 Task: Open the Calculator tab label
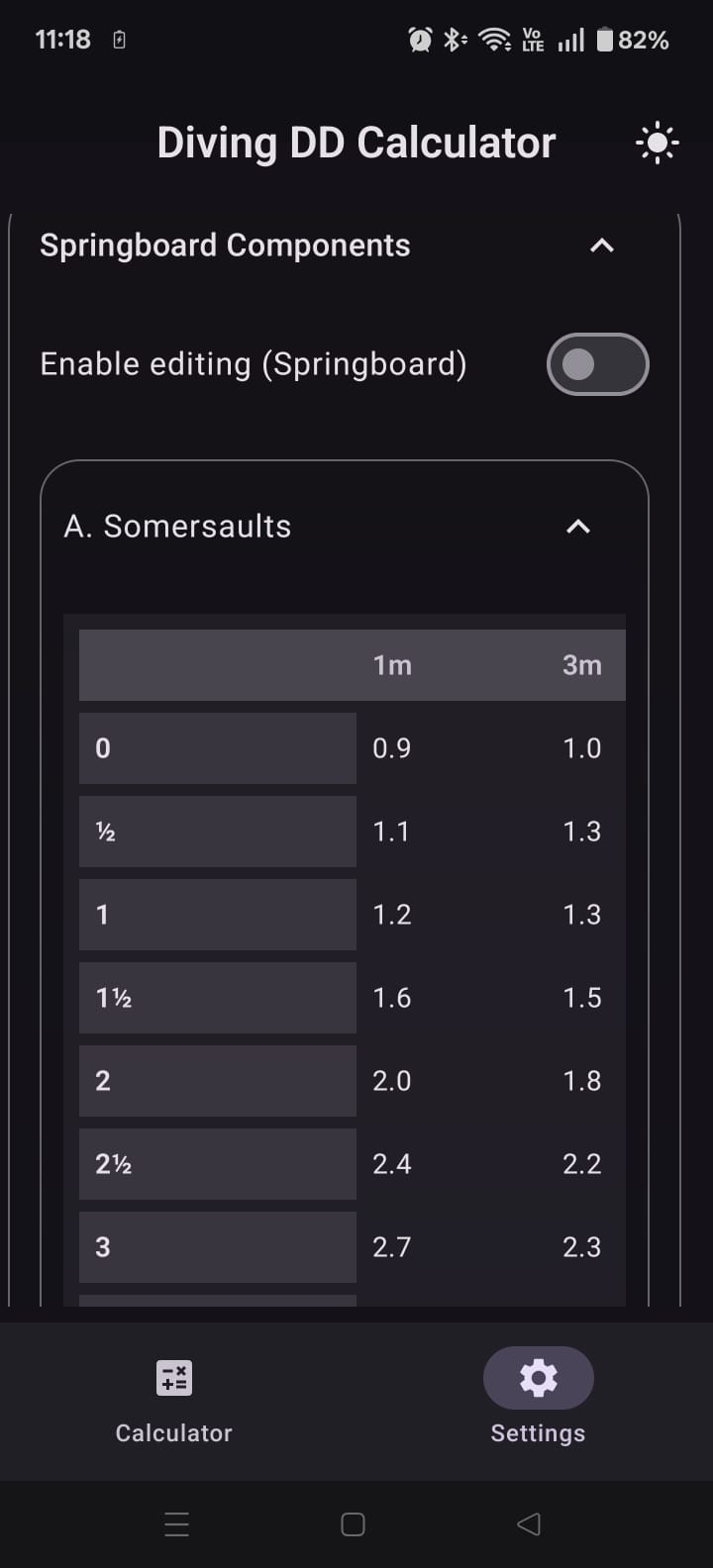pyautogui.click(x=174, y=1432)
